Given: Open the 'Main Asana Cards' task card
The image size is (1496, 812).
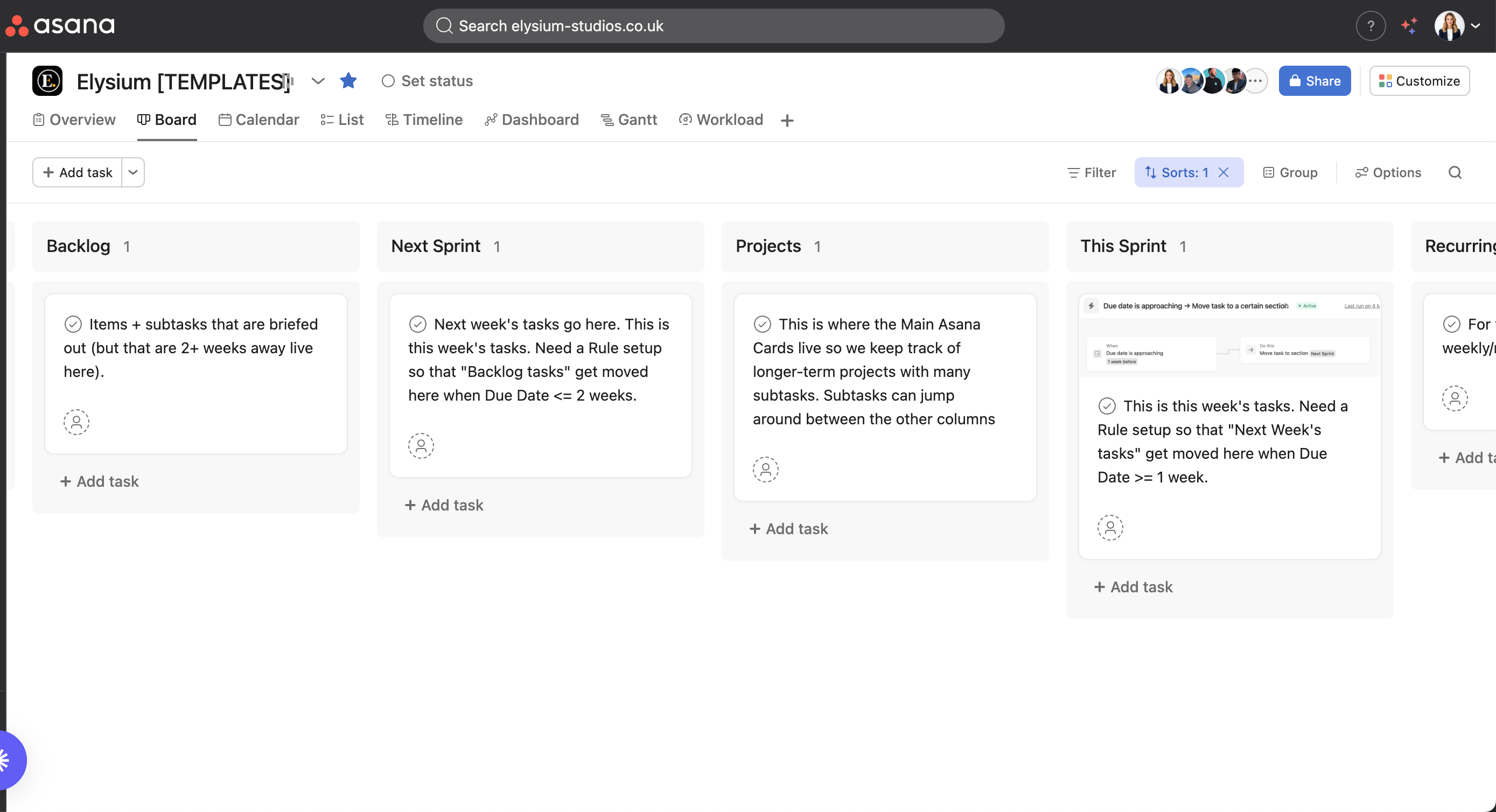Looking at the screenshot, I should [x=885, y=397].
